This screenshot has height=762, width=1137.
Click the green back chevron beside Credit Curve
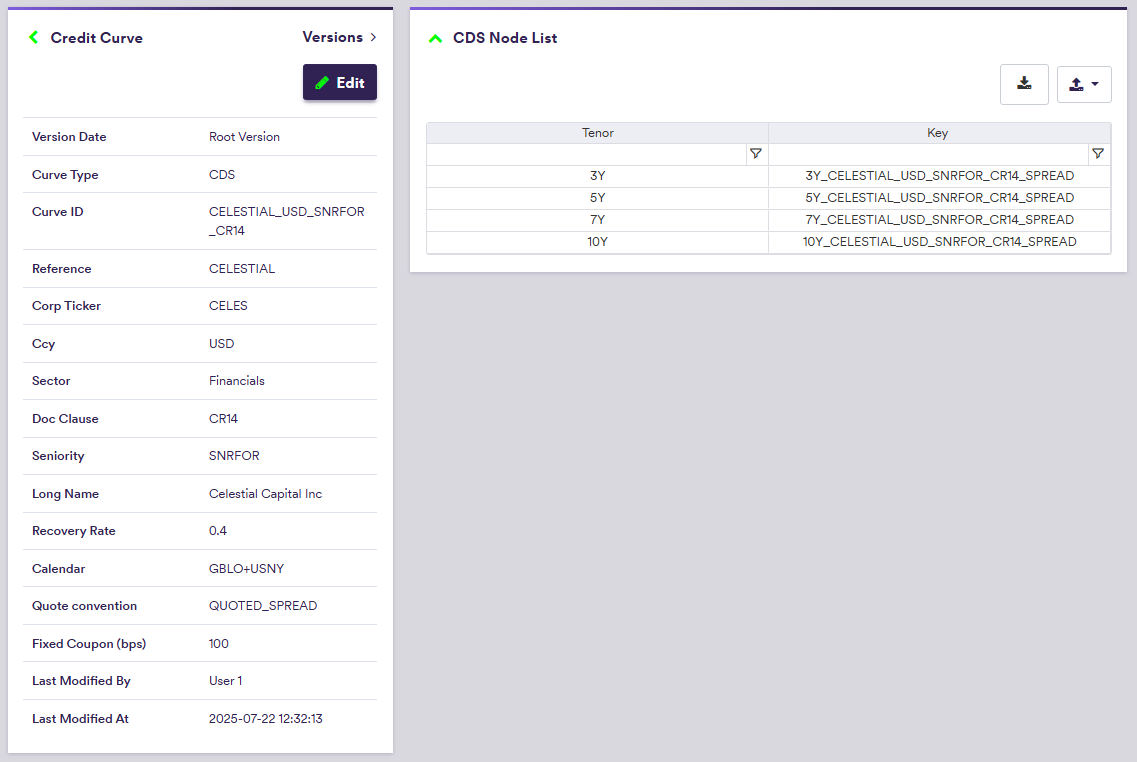pos(33,38)
